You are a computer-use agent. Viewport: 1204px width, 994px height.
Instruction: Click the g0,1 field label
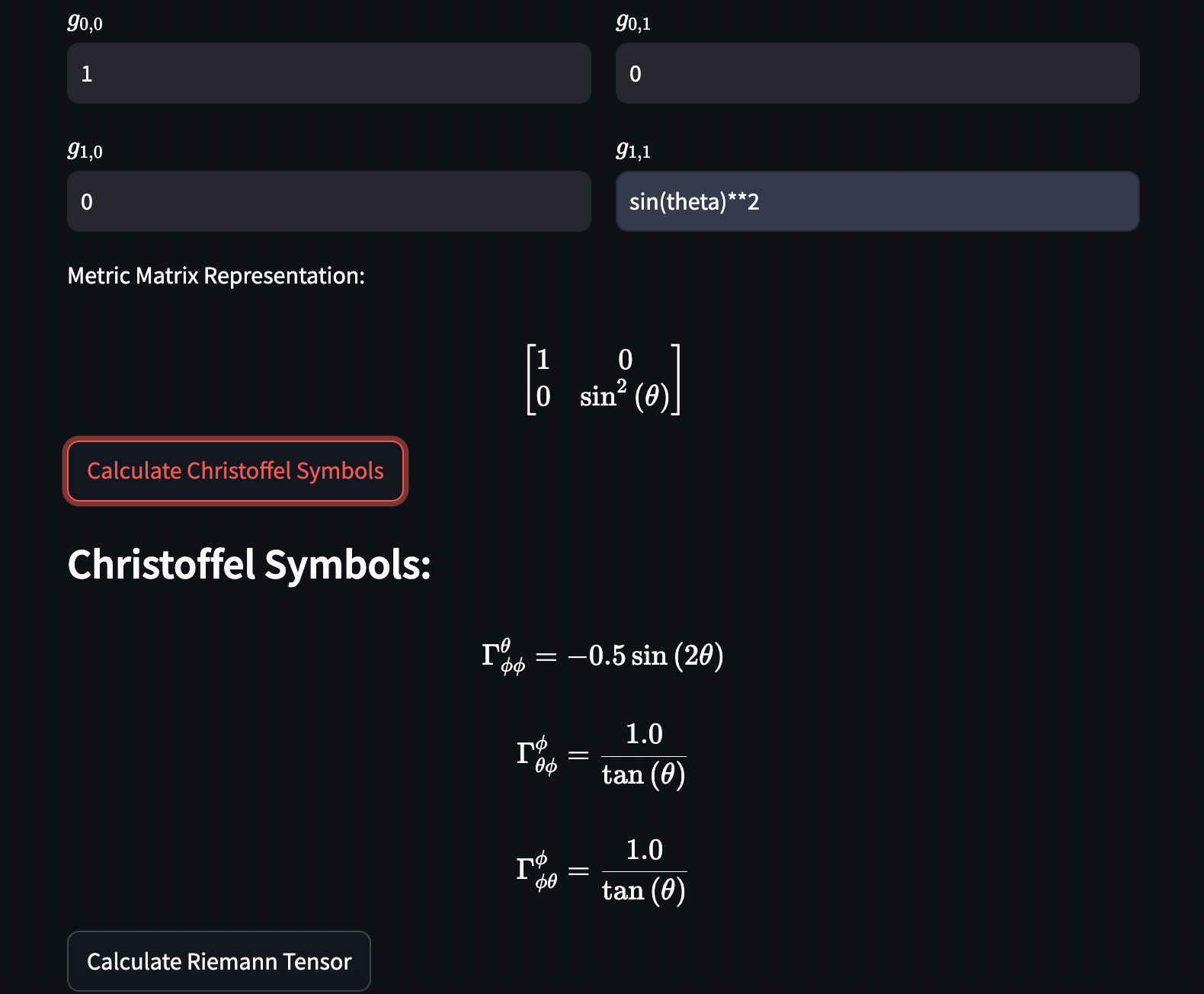[633, 22]
